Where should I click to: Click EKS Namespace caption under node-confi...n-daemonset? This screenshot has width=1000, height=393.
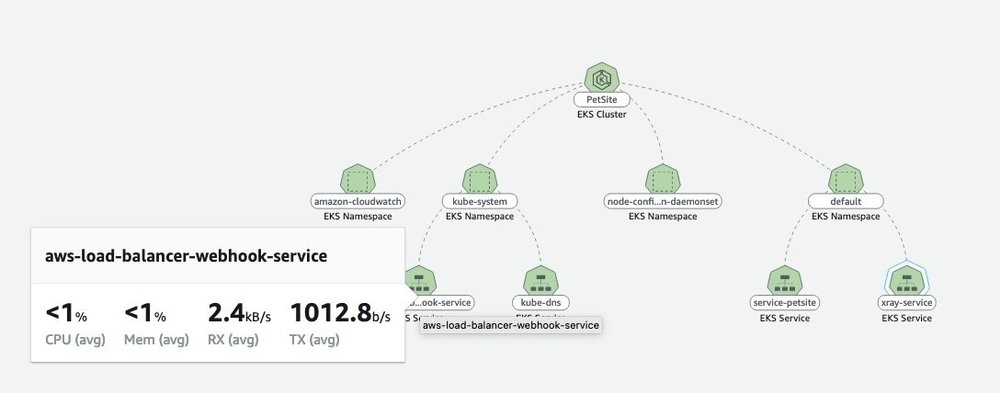[x=663, y=216]
